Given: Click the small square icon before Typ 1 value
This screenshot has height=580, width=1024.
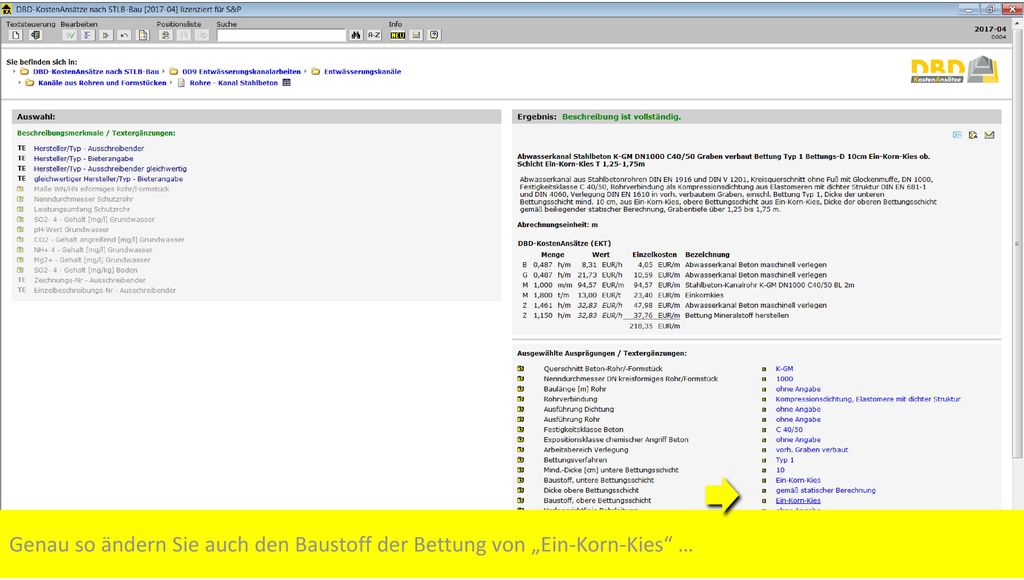Looking at the screenshot, I should point(764,460).
